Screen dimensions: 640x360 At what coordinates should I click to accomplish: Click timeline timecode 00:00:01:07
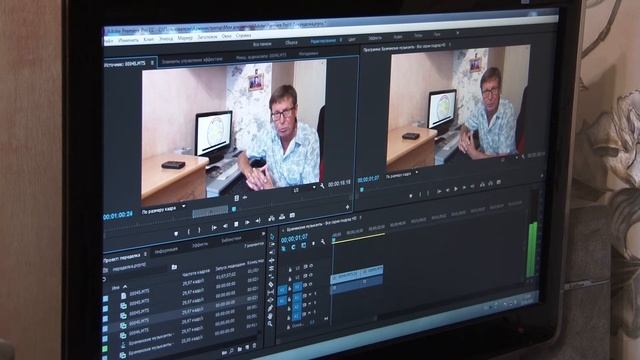(295, 238)
